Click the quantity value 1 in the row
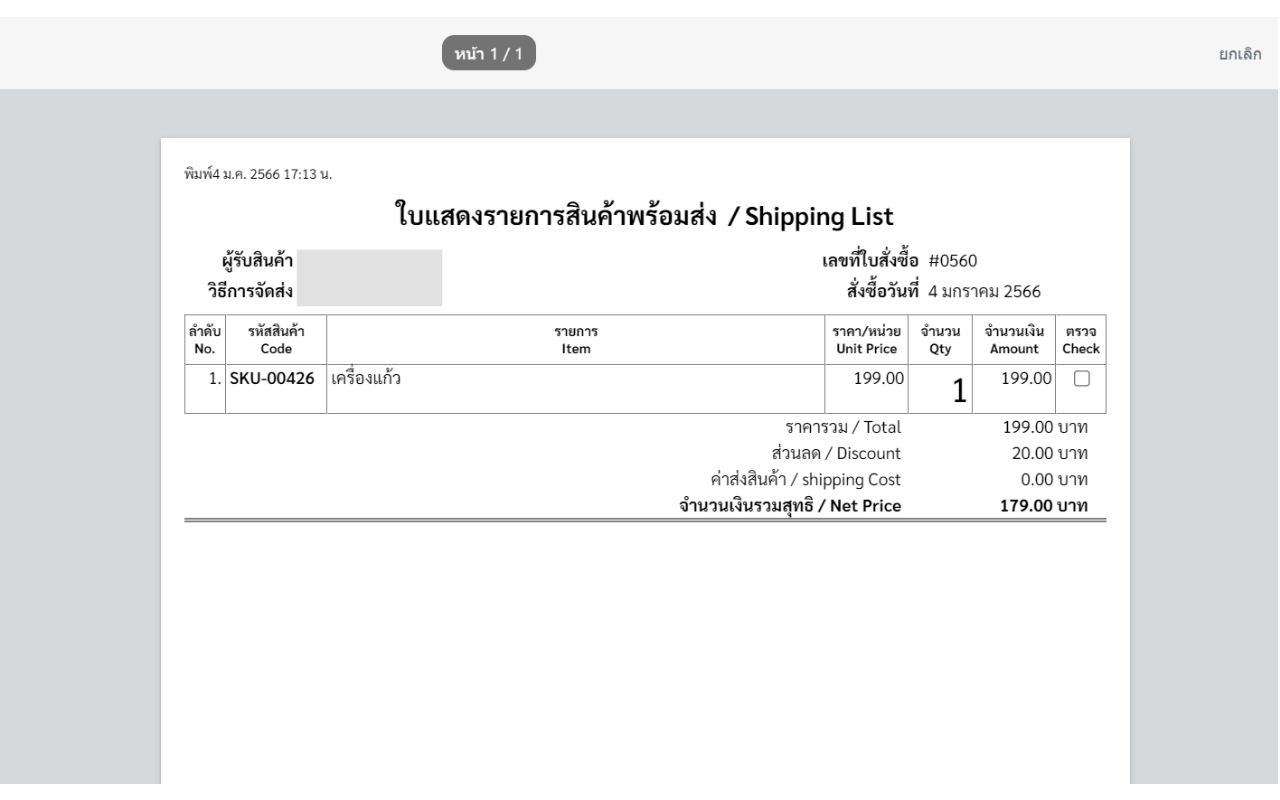 pyautogui.click(x=958, y=393)
